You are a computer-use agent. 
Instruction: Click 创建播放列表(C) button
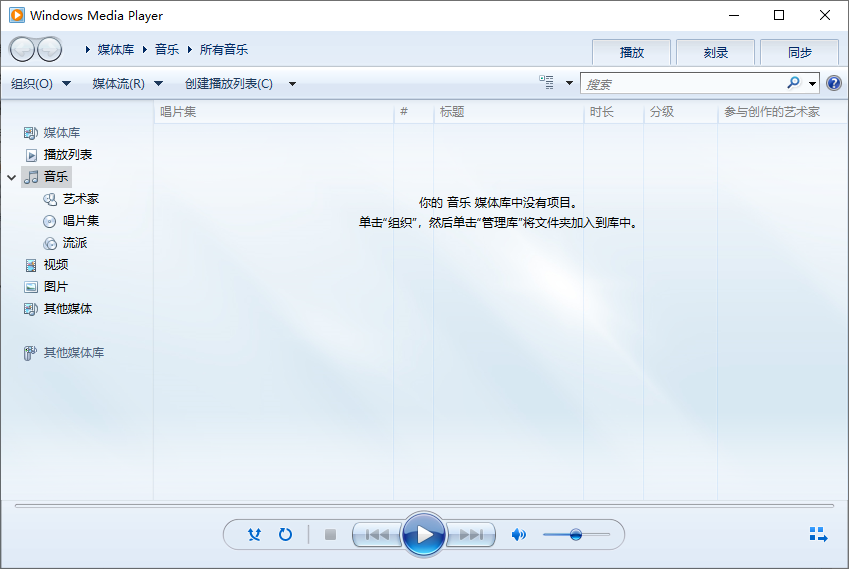[x=228, y=84]
